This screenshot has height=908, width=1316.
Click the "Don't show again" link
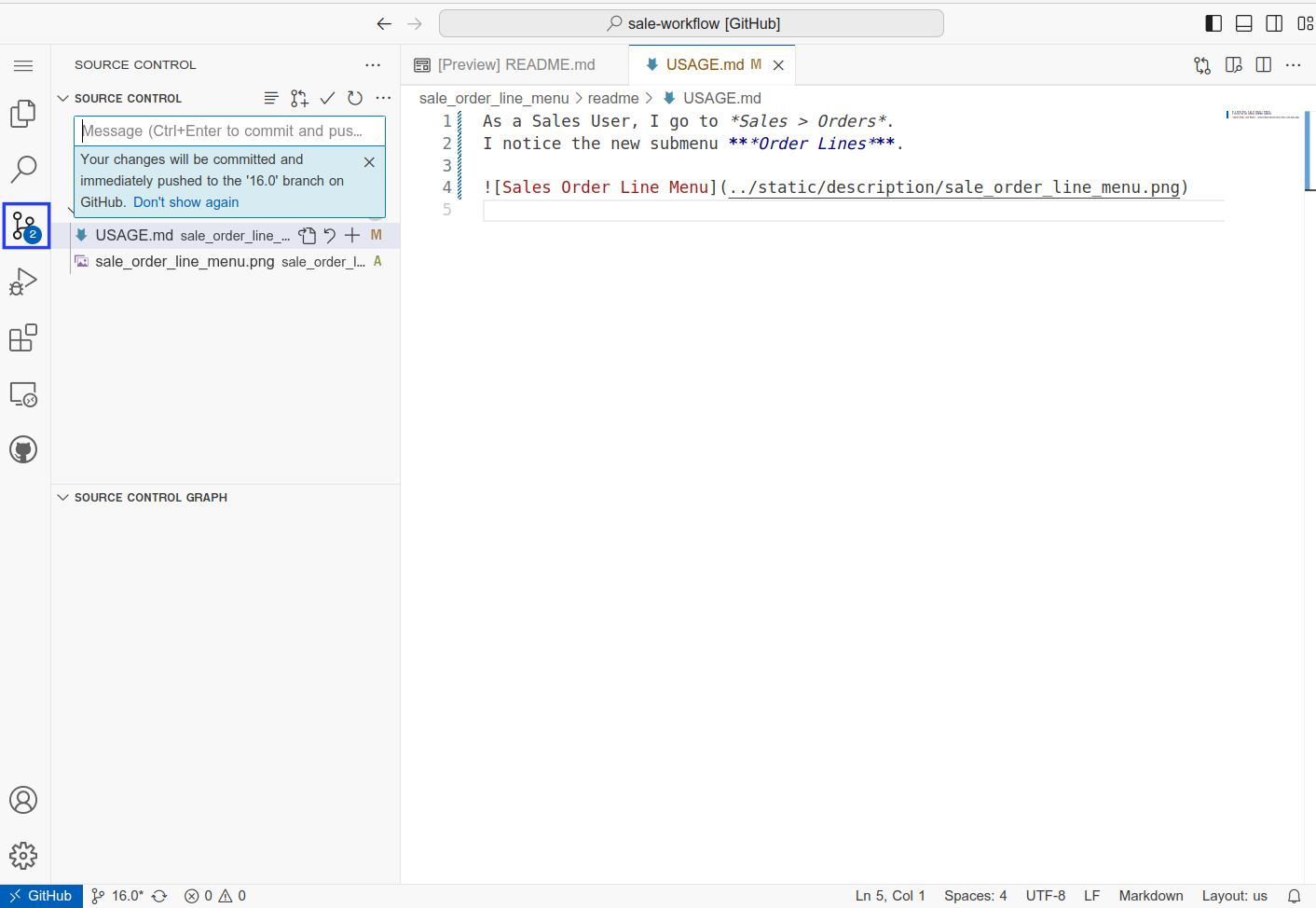click(185, 202)
